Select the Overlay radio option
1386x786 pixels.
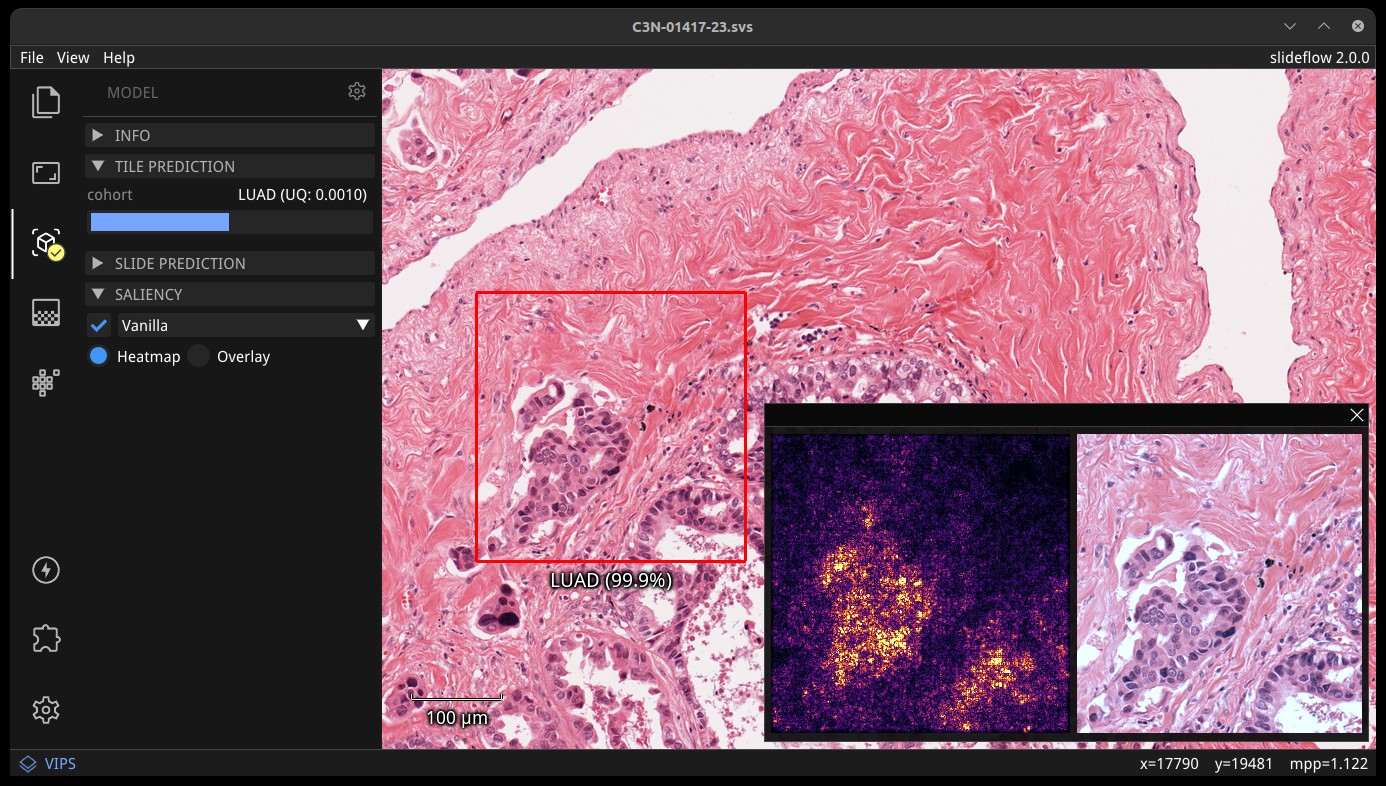[199, 356]
